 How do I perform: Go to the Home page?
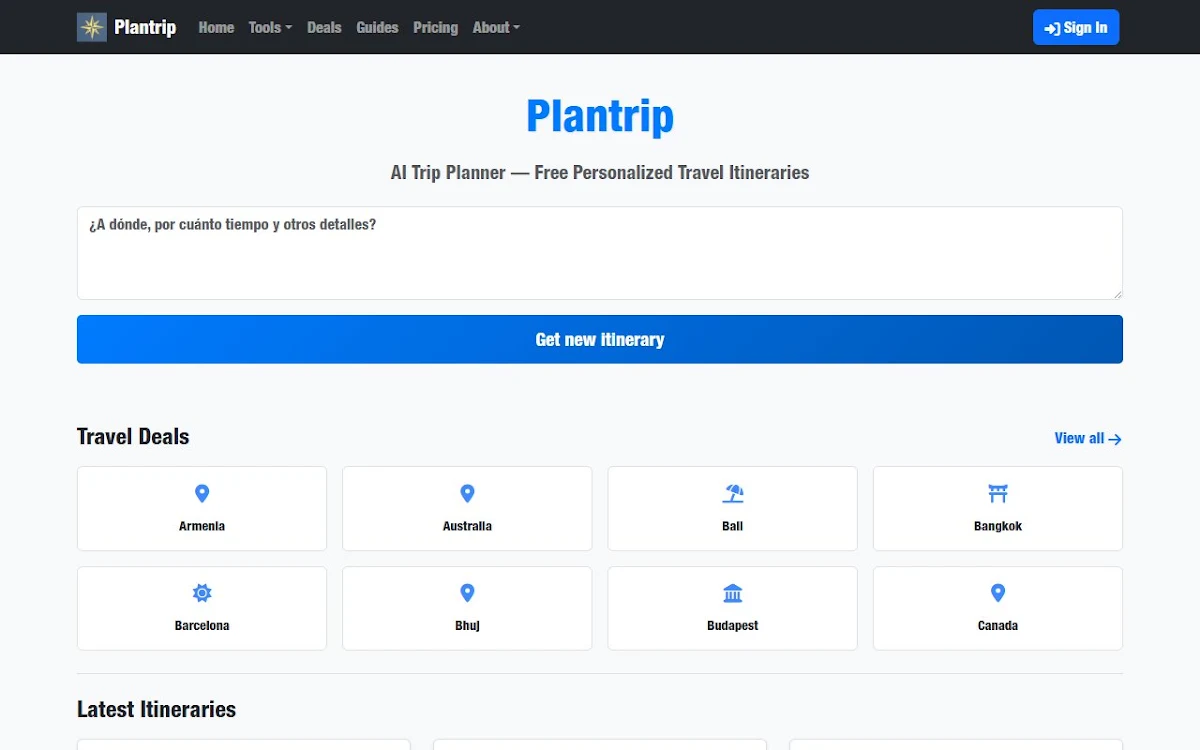(216, 27)
